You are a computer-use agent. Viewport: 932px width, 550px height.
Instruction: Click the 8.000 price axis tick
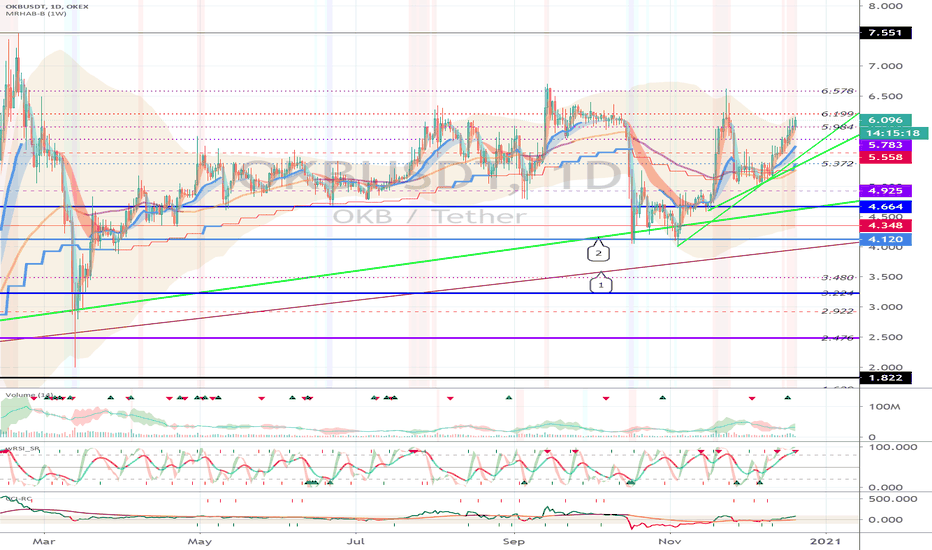tap(886, 6)
